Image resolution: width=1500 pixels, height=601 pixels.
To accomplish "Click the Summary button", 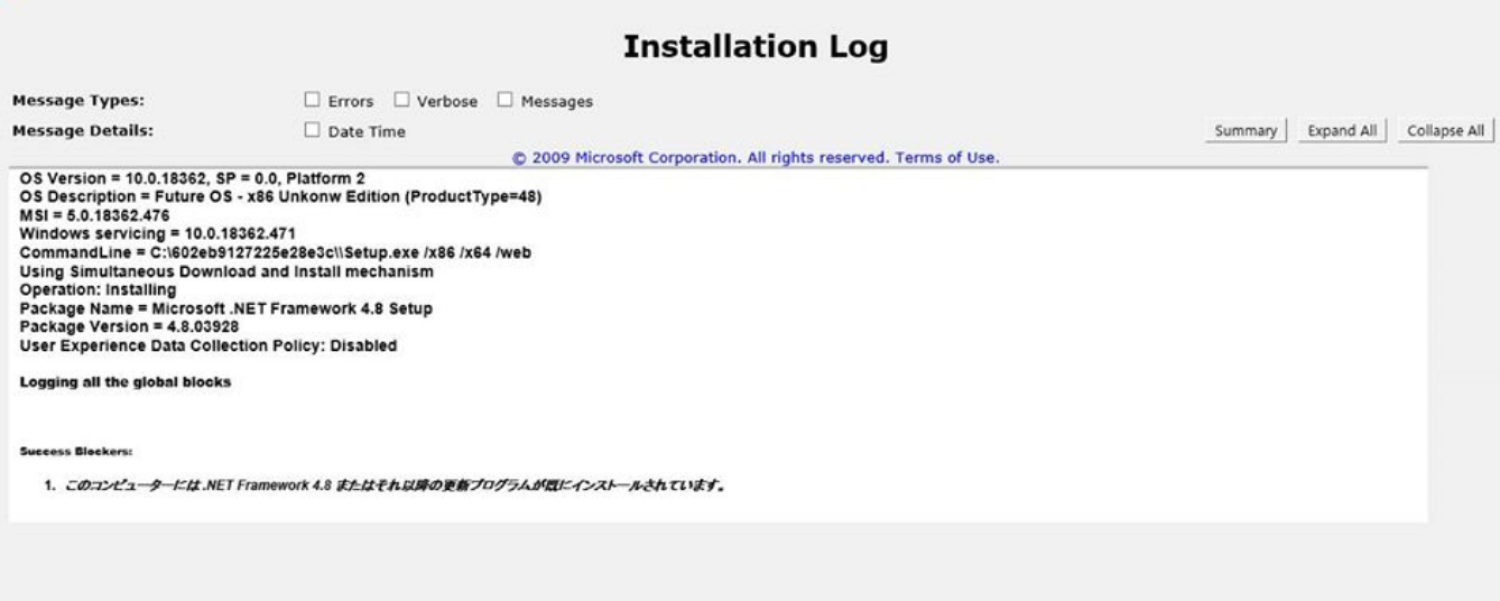I will [1245, 131].
